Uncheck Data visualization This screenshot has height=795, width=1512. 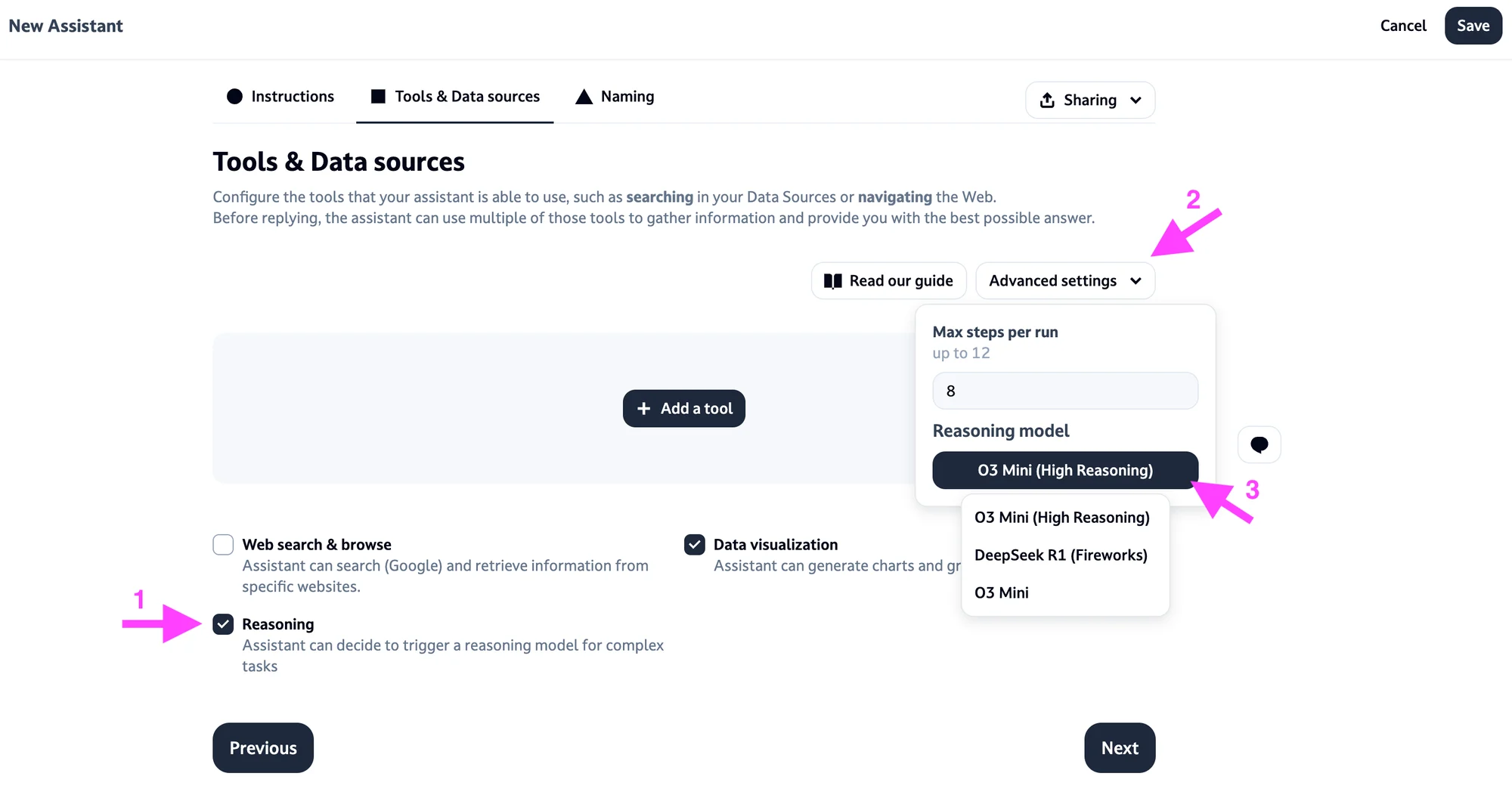[x=694, y=544]
